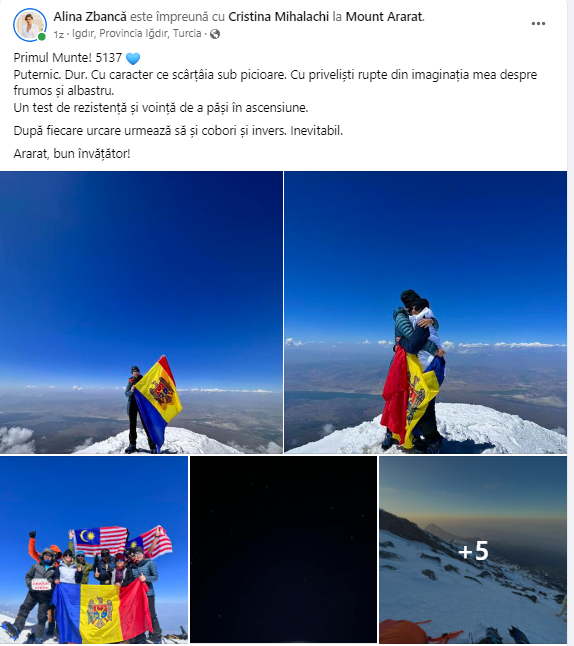Click Alina Zbancă's profile picture avatar

(30, 25)
